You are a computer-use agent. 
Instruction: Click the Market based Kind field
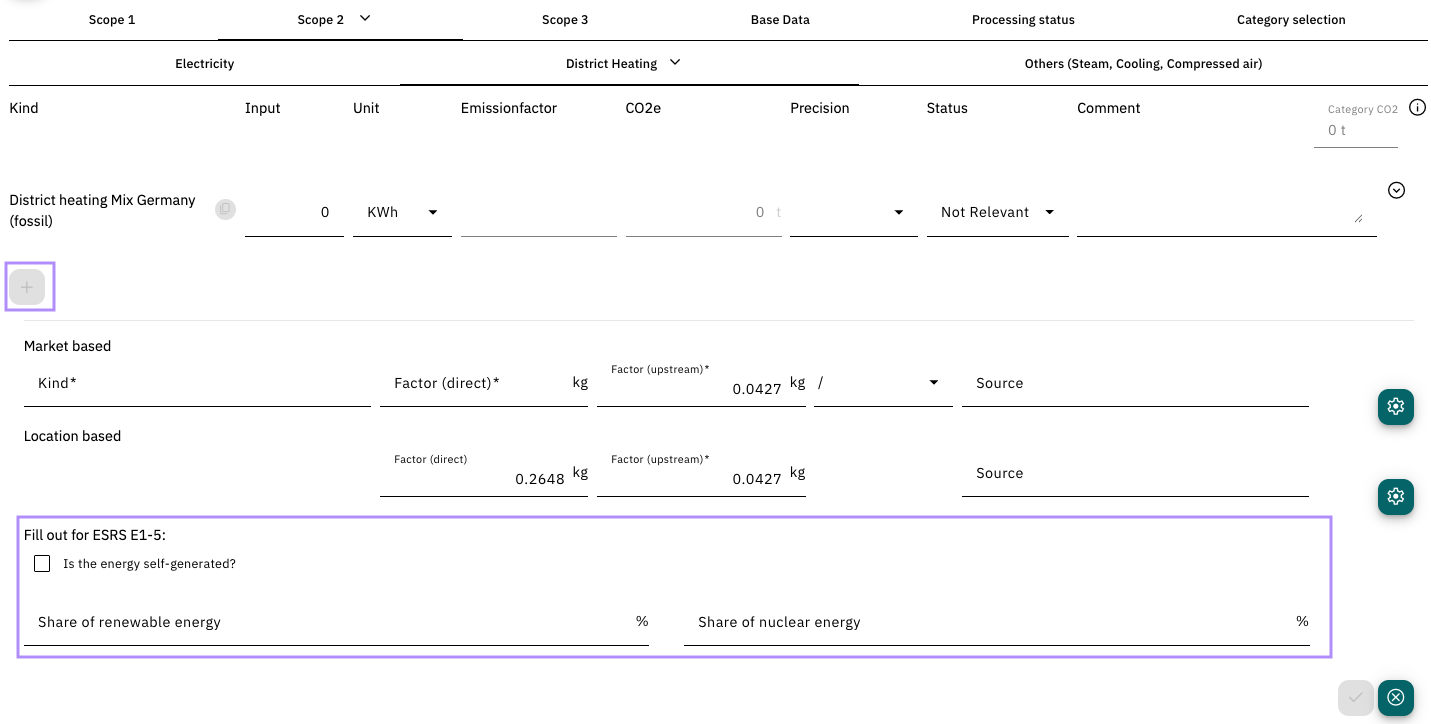[x=197, y=383]
